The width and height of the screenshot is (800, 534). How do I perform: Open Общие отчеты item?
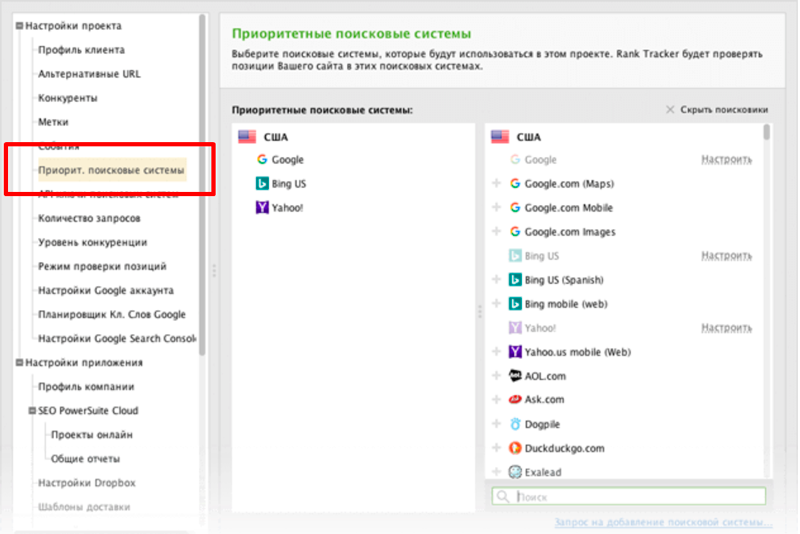click(85, 459)
